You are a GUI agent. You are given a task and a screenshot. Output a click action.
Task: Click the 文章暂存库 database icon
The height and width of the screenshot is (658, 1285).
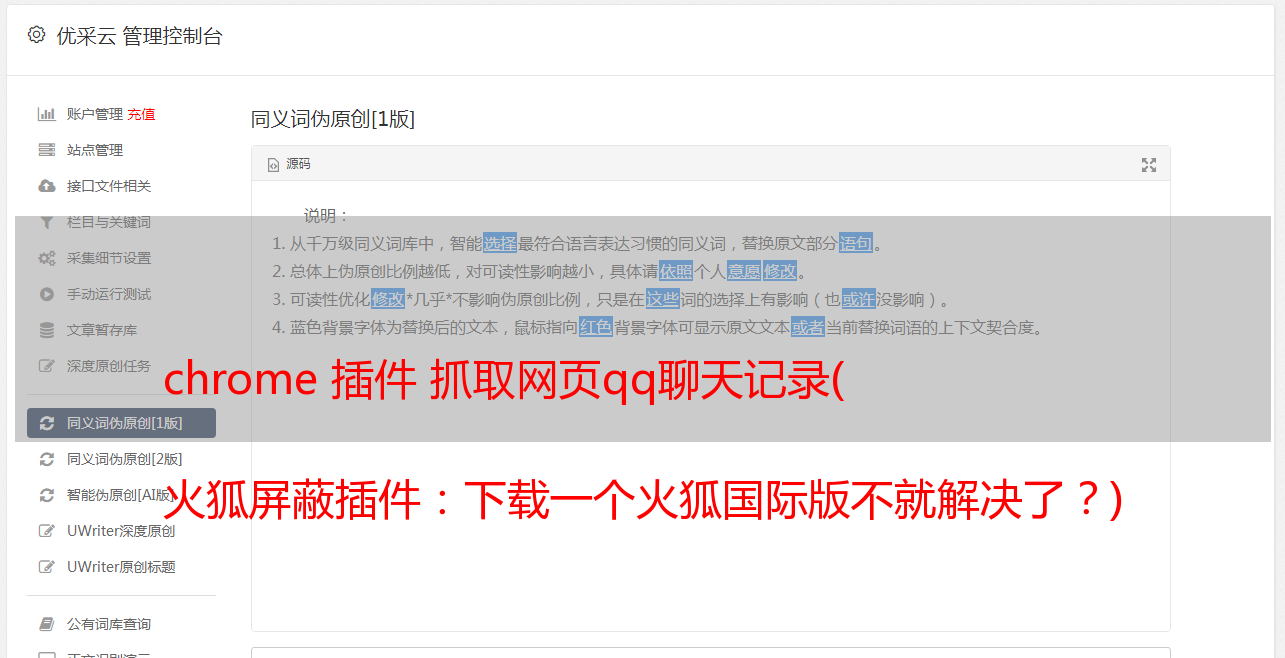(x=46, y=330)
